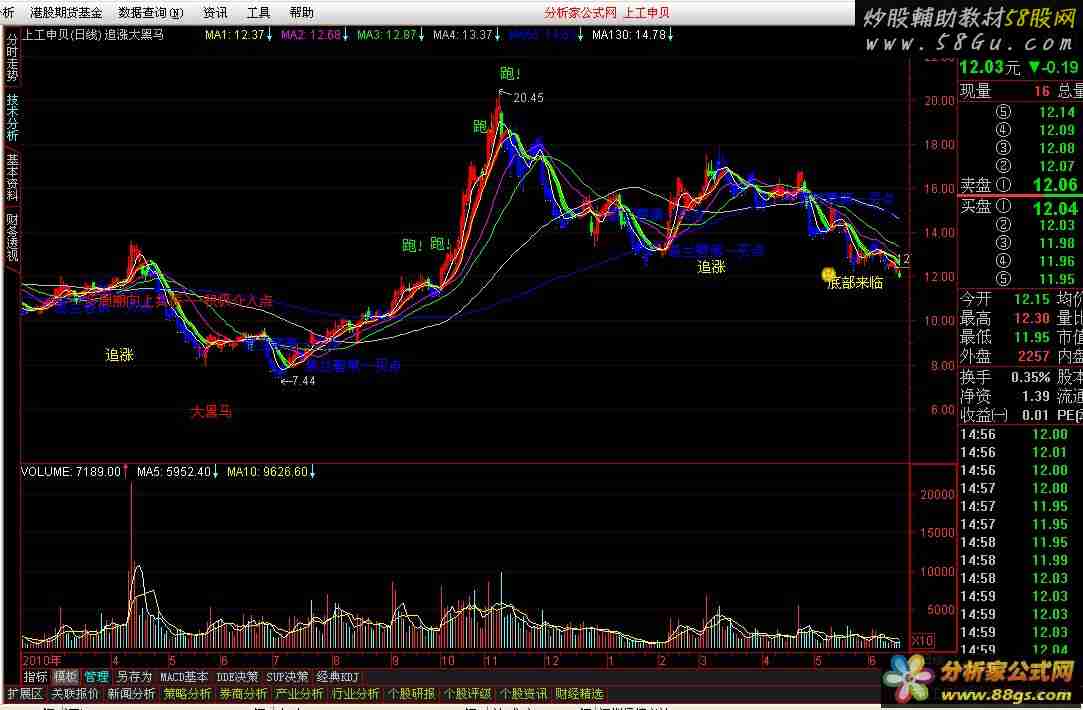
Task: Switch to the 财务透视 side tab
Action: (12, 237)
